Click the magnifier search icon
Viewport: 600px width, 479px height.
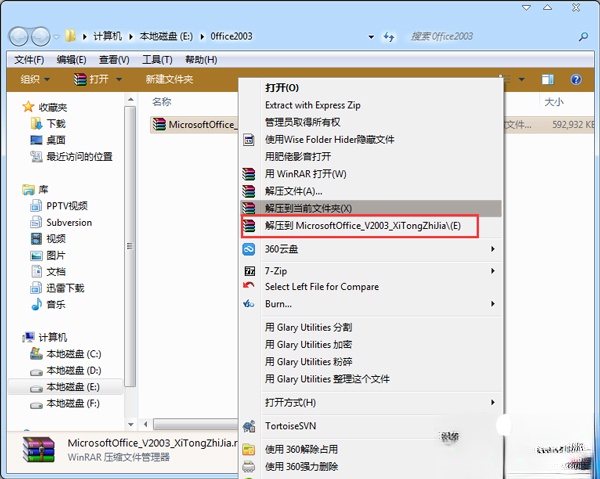point(583,37)
